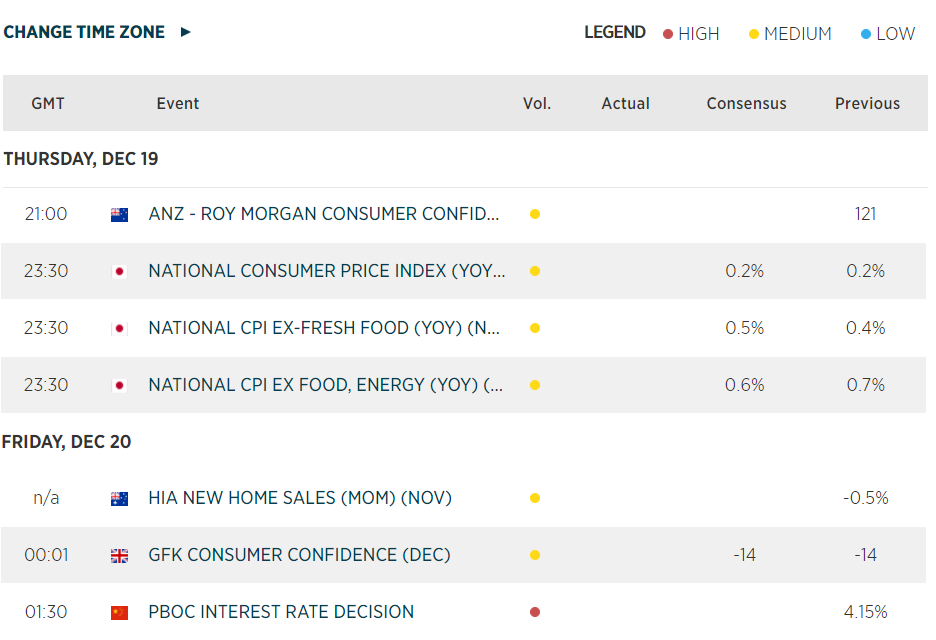Click the Previous column header
The image size is (936, 640).
[x=867, y=103]
